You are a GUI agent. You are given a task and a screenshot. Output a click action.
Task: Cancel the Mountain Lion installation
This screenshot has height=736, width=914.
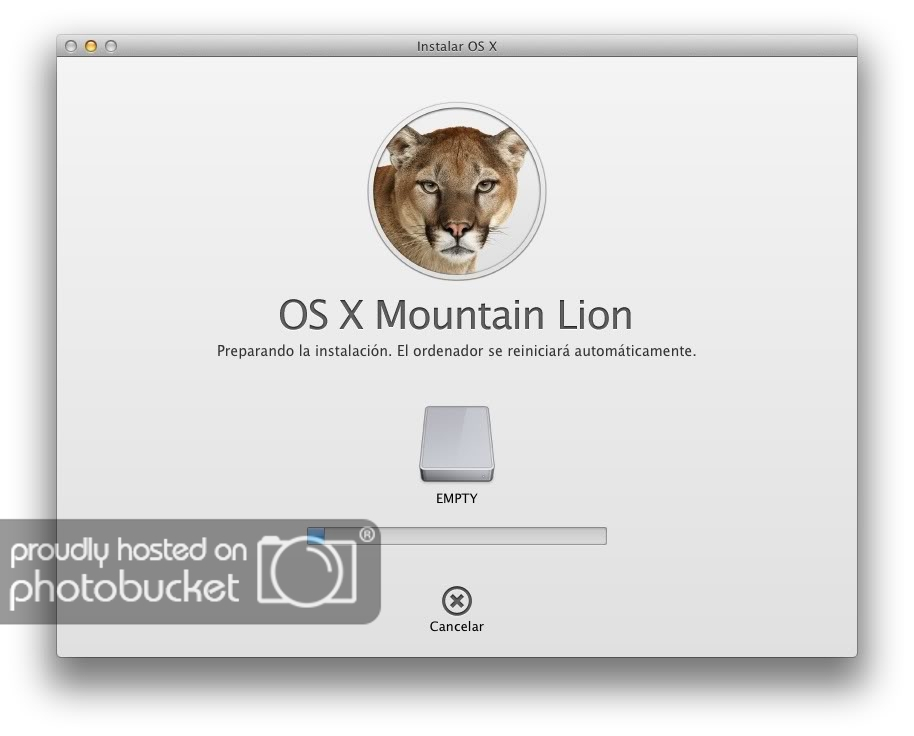[456, 601]
